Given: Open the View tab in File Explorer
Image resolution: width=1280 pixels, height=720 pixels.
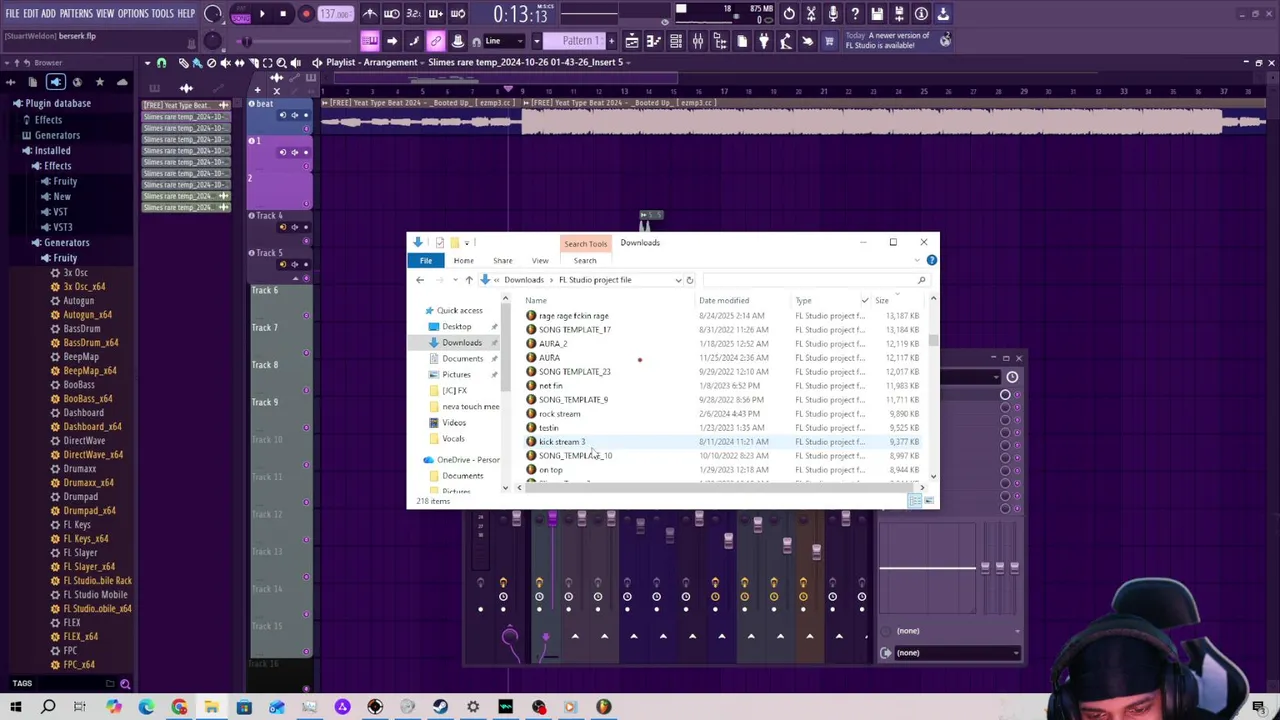Looking at the screenshot, I should point(540,261).
